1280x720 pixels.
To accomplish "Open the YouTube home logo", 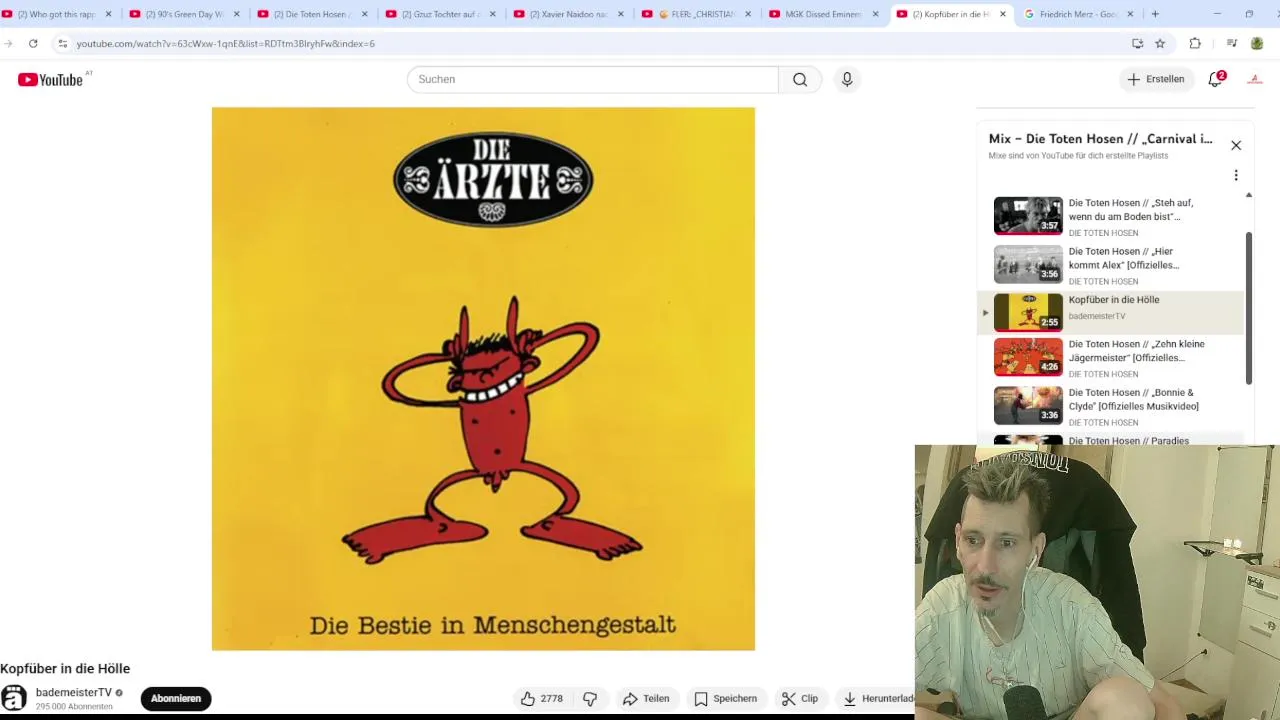I will (50, 79).
